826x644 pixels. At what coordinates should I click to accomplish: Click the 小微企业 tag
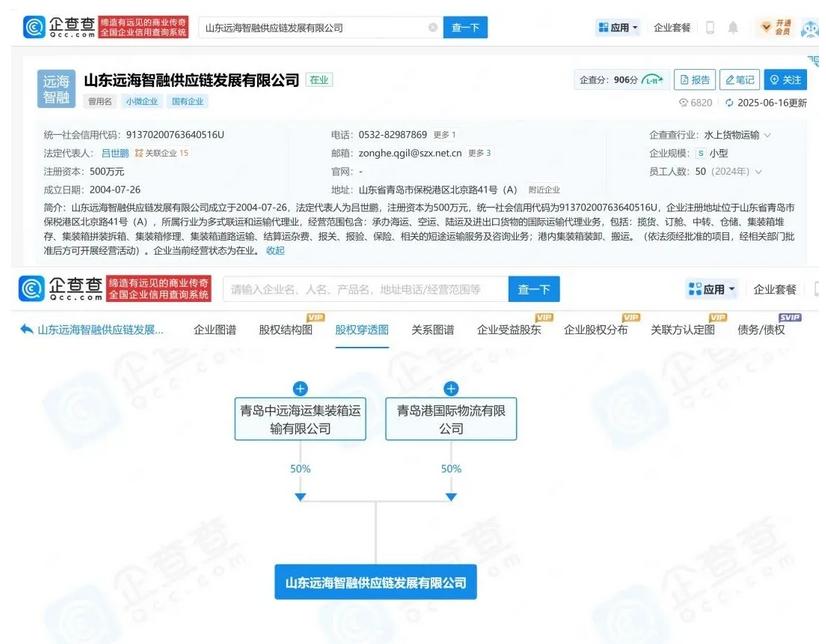142,102
